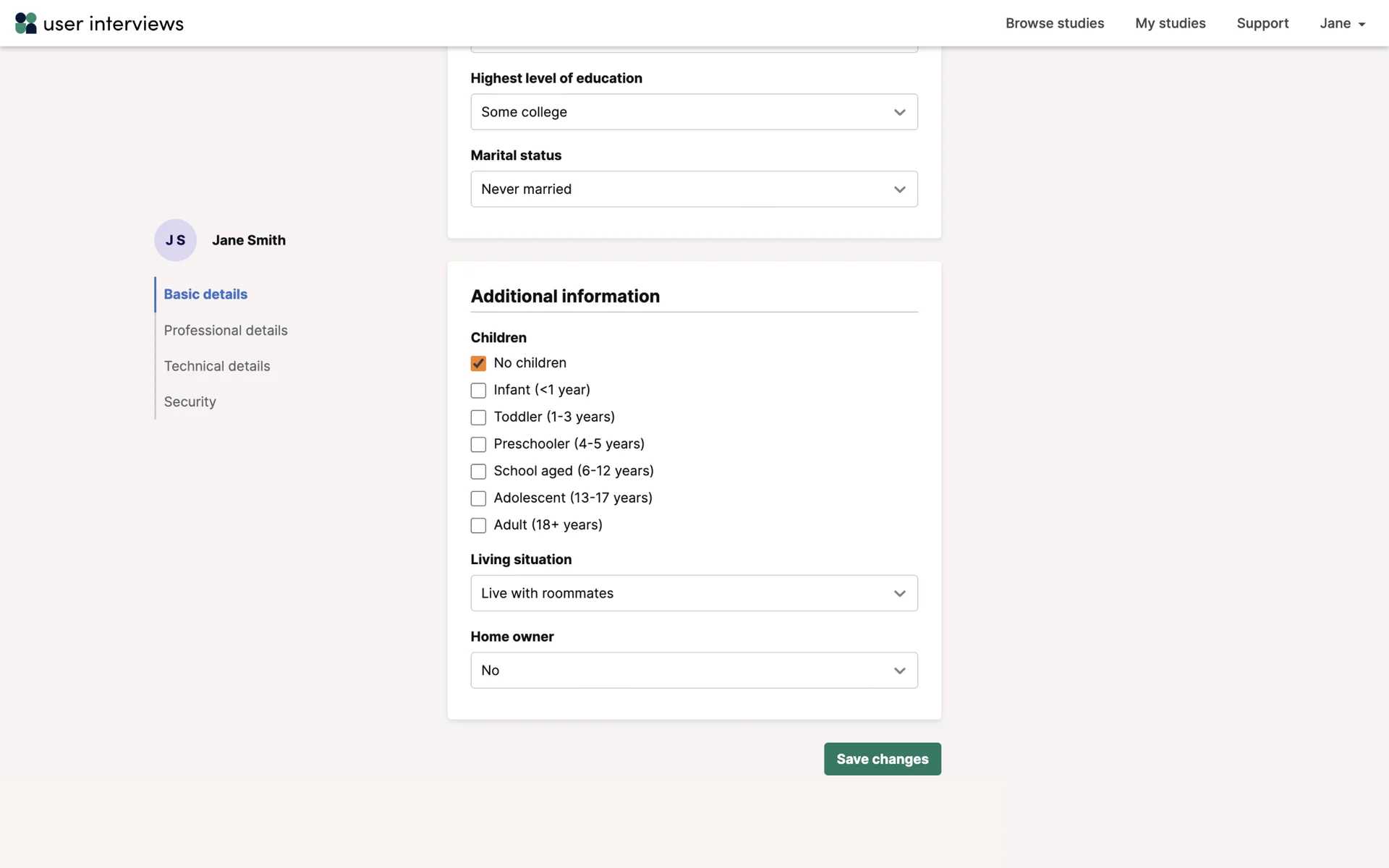Navigate to My studies page
Image resolution: width=1389 pixels, height=868 pixels.
coord(1170,23)
